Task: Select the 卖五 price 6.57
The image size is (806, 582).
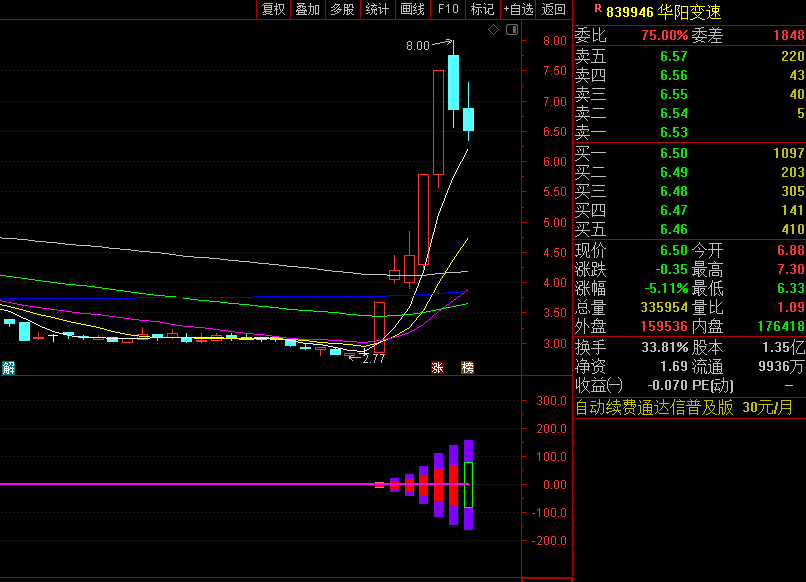Action: [x=674, y=56]
